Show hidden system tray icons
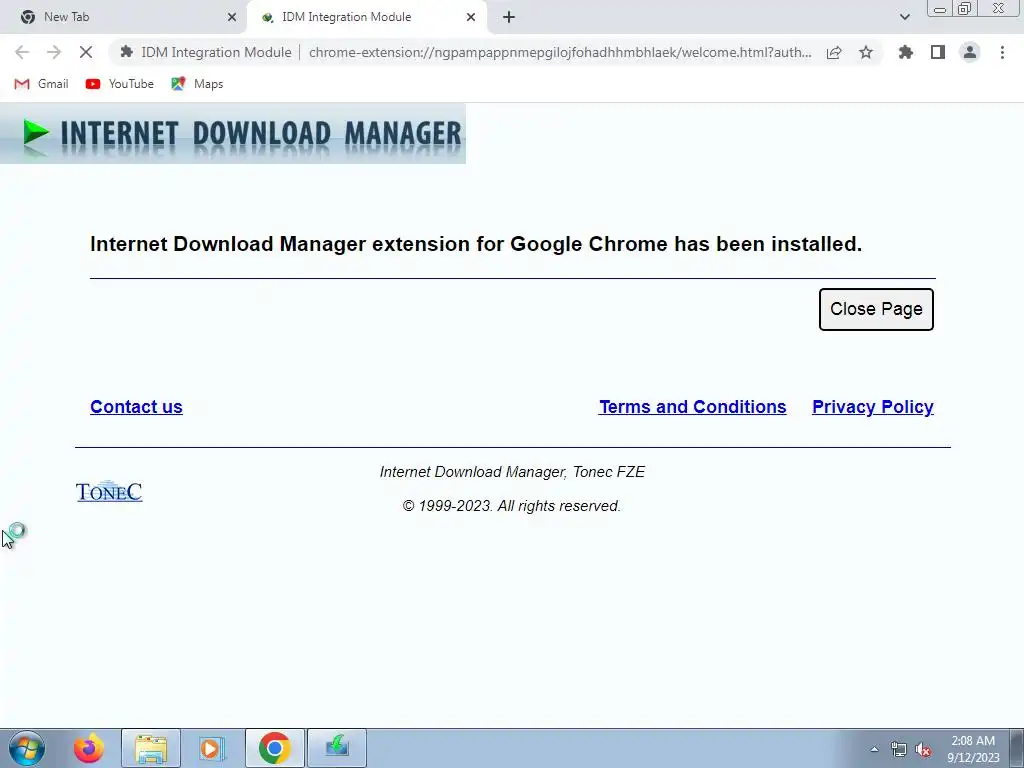 click(874, 749)
